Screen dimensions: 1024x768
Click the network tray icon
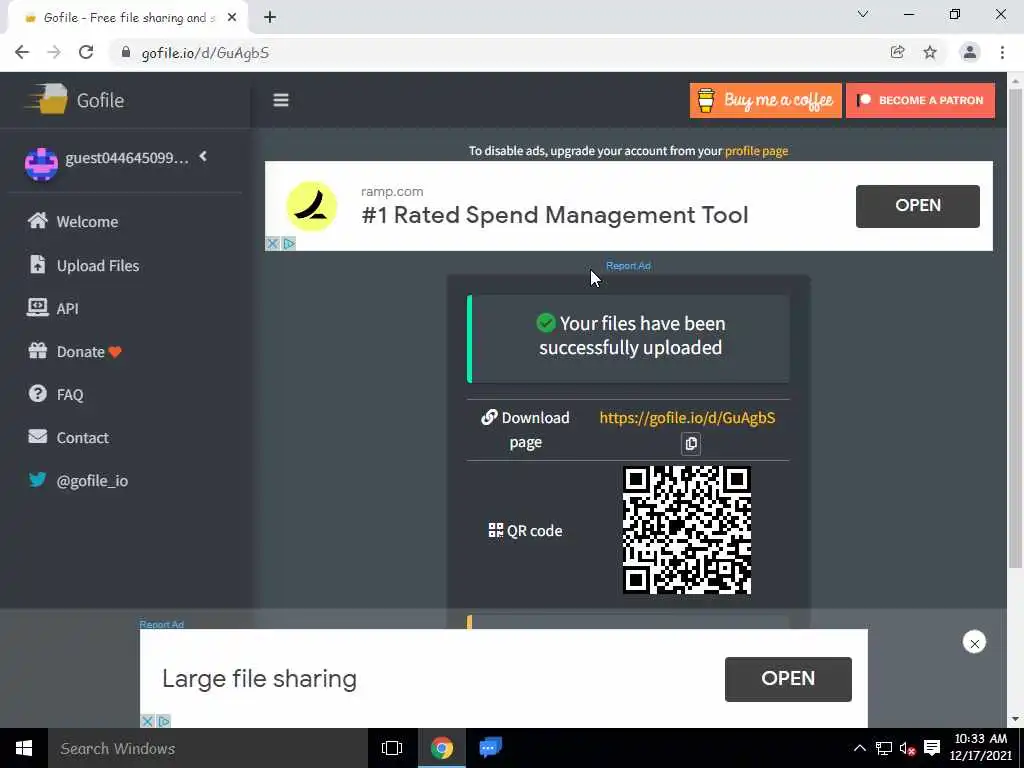tap(883, 748)
